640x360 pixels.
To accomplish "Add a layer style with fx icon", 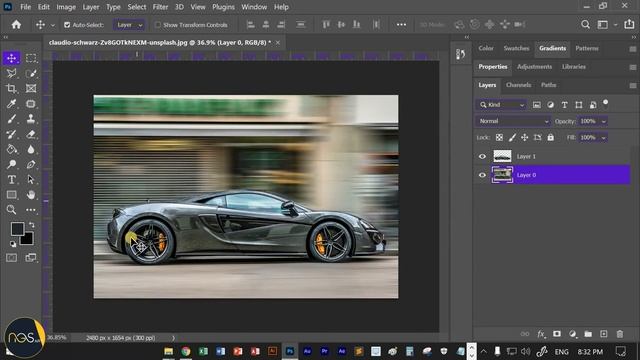I will pos(541,334).
